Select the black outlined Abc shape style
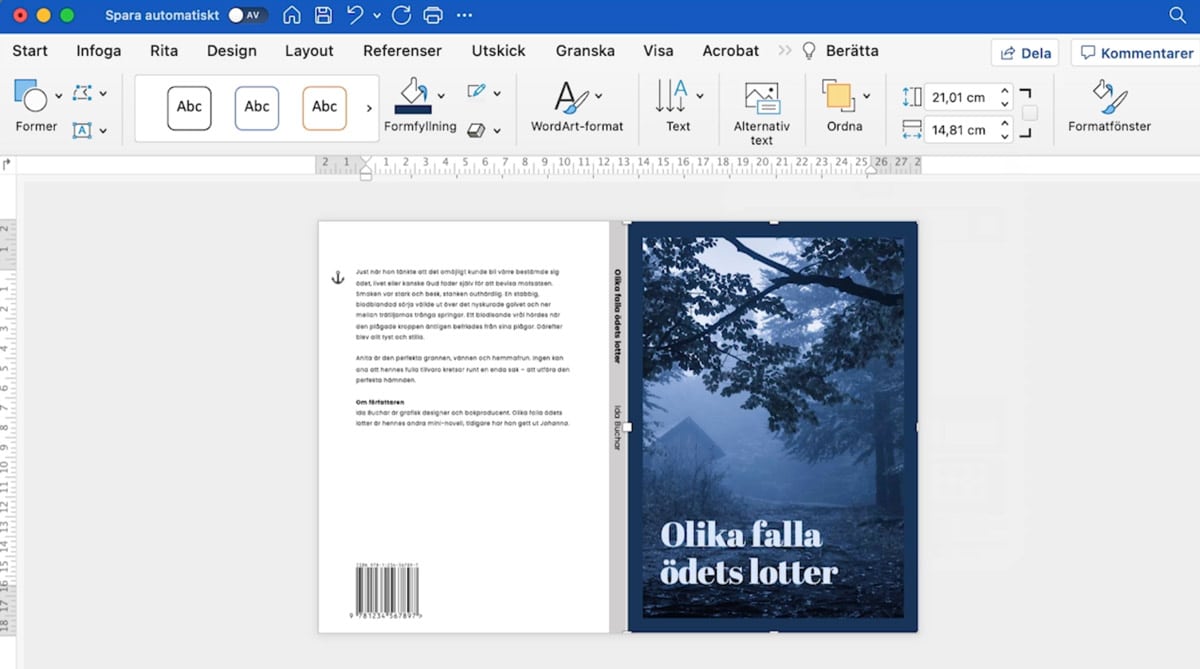Image resolution: width=1200 pixels, height=669 pixels. 189,108
